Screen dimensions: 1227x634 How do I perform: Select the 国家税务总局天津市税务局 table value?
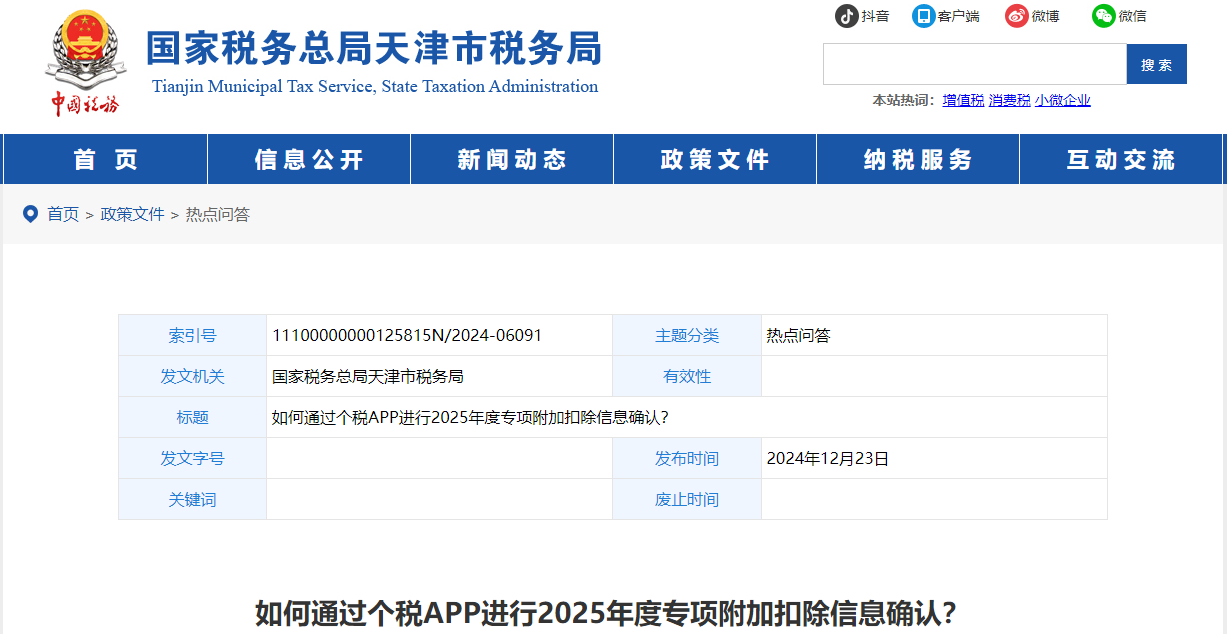click(368, 377)
